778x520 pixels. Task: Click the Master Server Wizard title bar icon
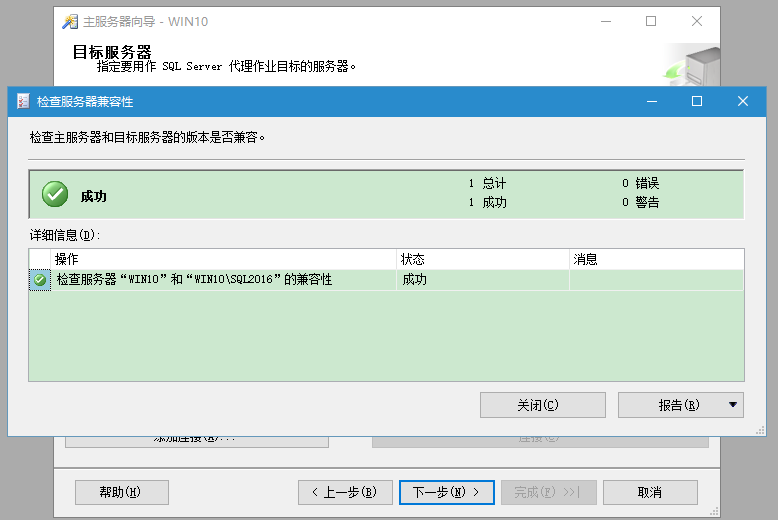70,21
